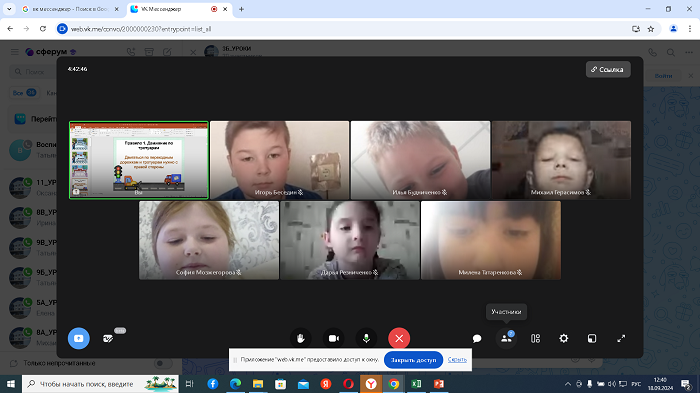Minimize call to picture-in-picture window
700x393 pixels.
click(x=592, y=339)
